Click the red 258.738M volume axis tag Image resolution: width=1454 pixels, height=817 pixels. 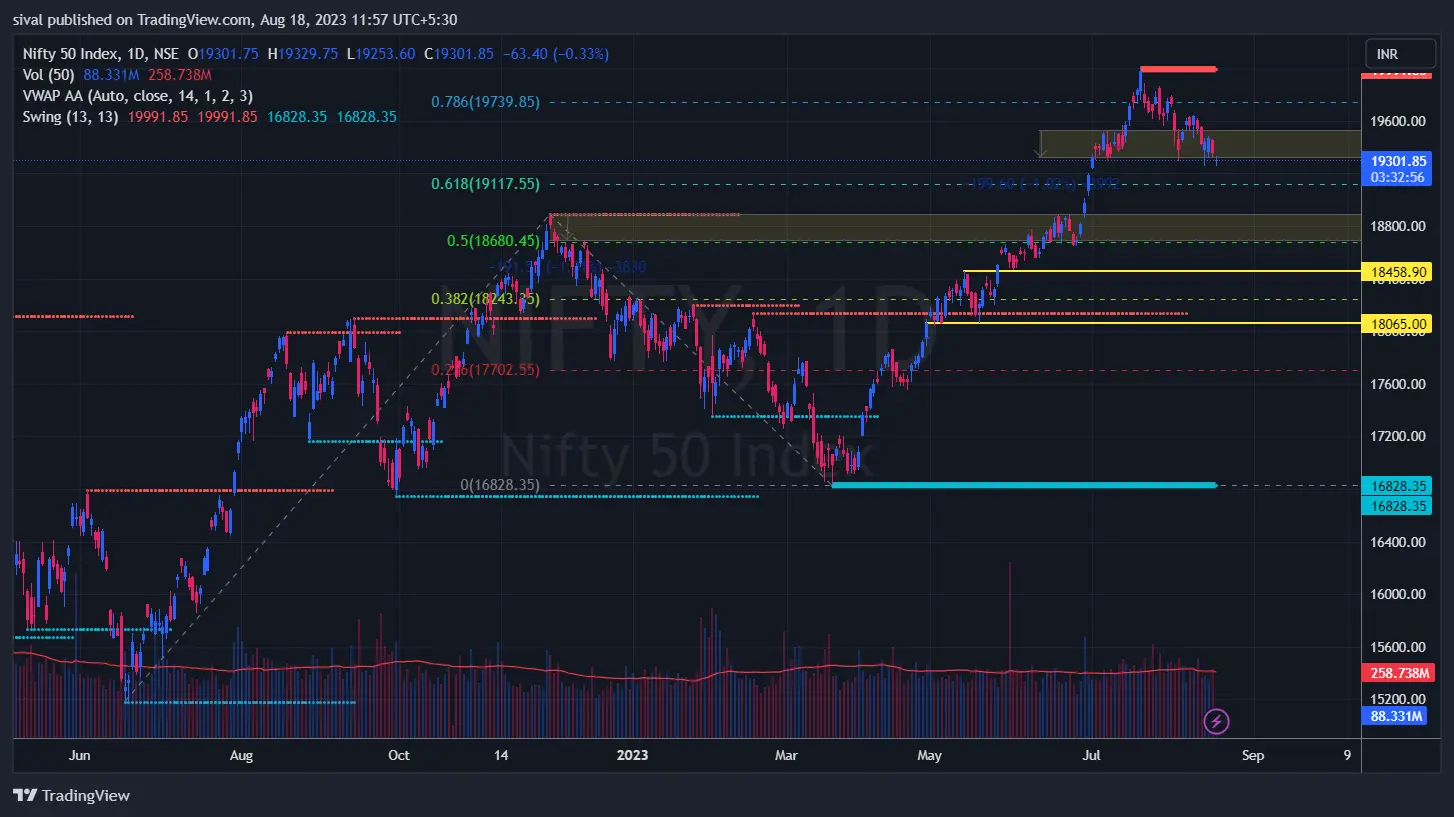1398,674
